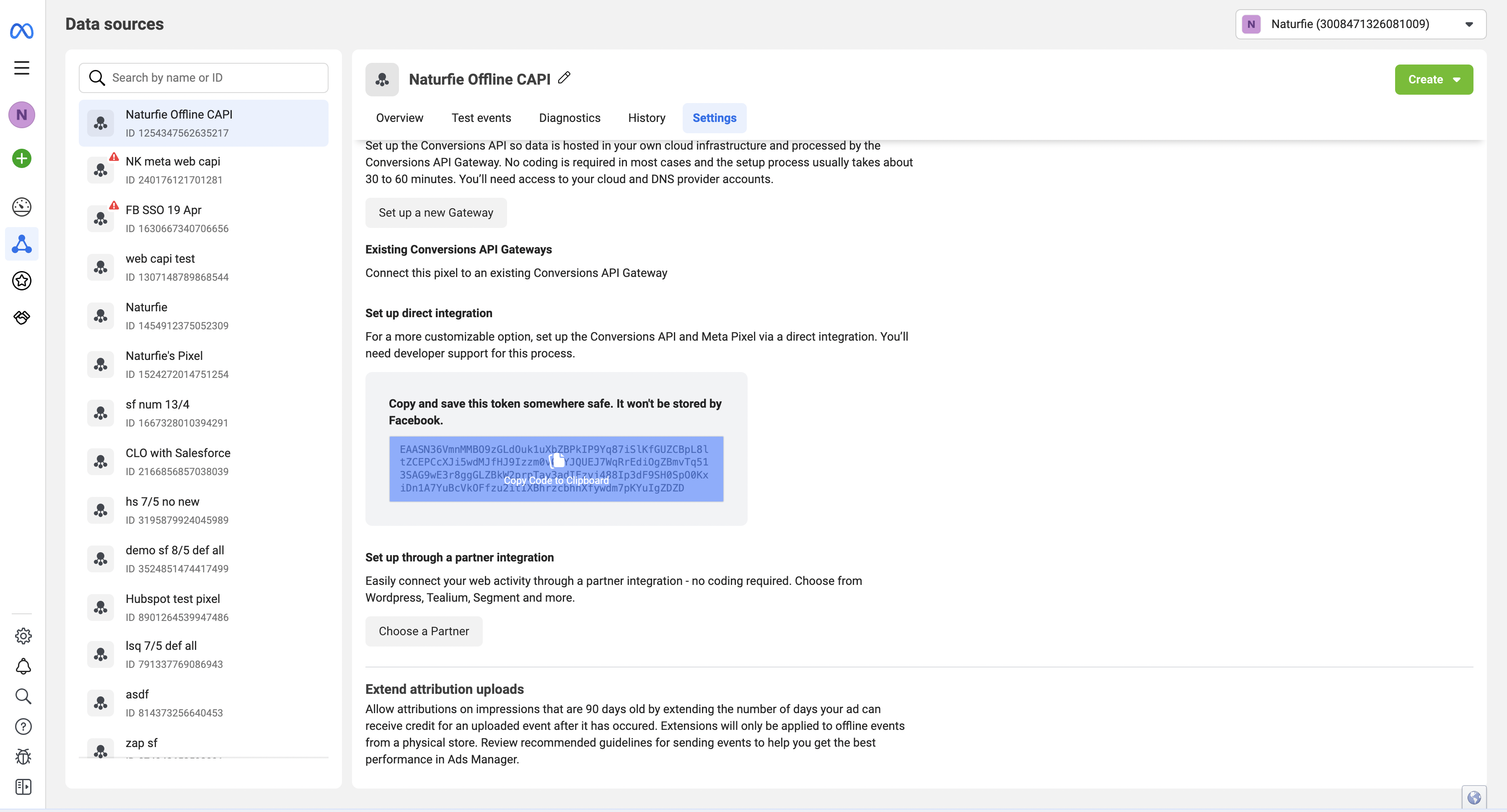1507x812 pixels.
Task: Click the Extend attribution uploads heading
Action: [445, 689]
